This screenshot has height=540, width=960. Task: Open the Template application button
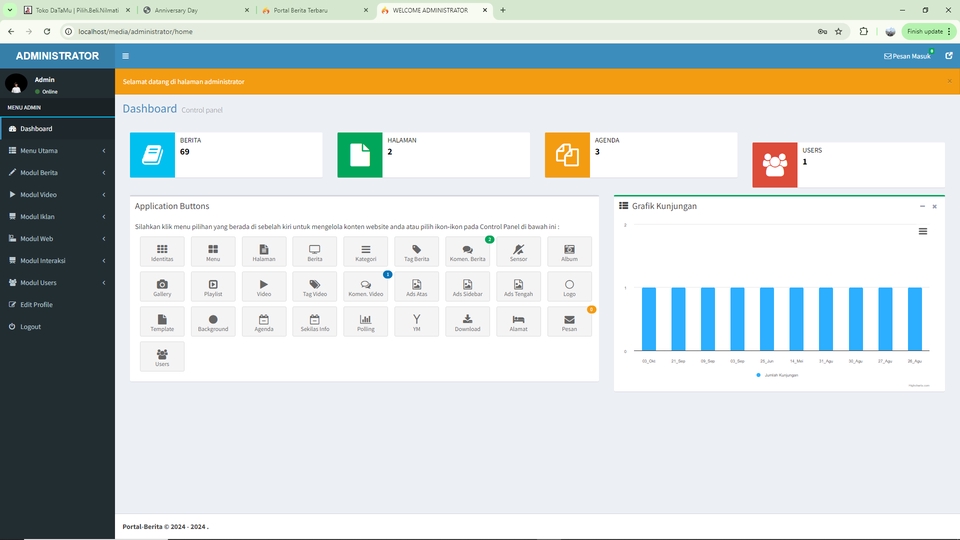coord(162,321)
